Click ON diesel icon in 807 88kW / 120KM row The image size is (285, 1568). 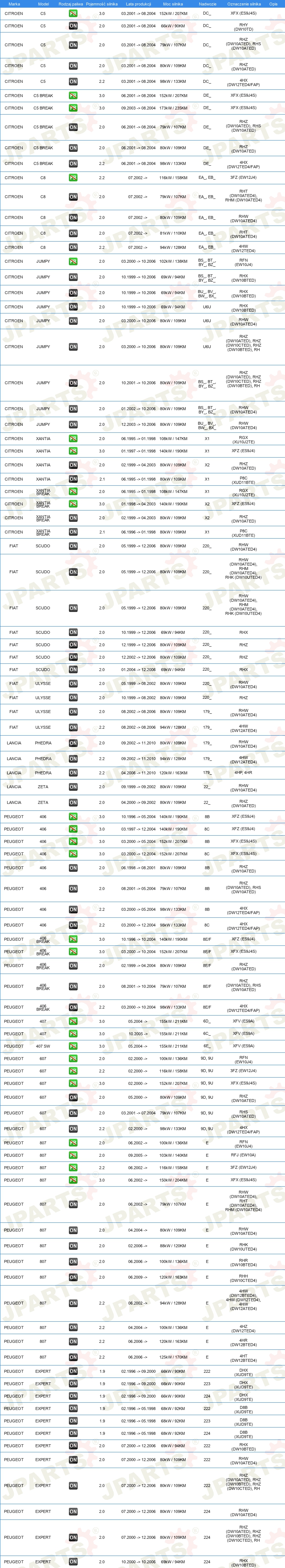pos(73,1246)
